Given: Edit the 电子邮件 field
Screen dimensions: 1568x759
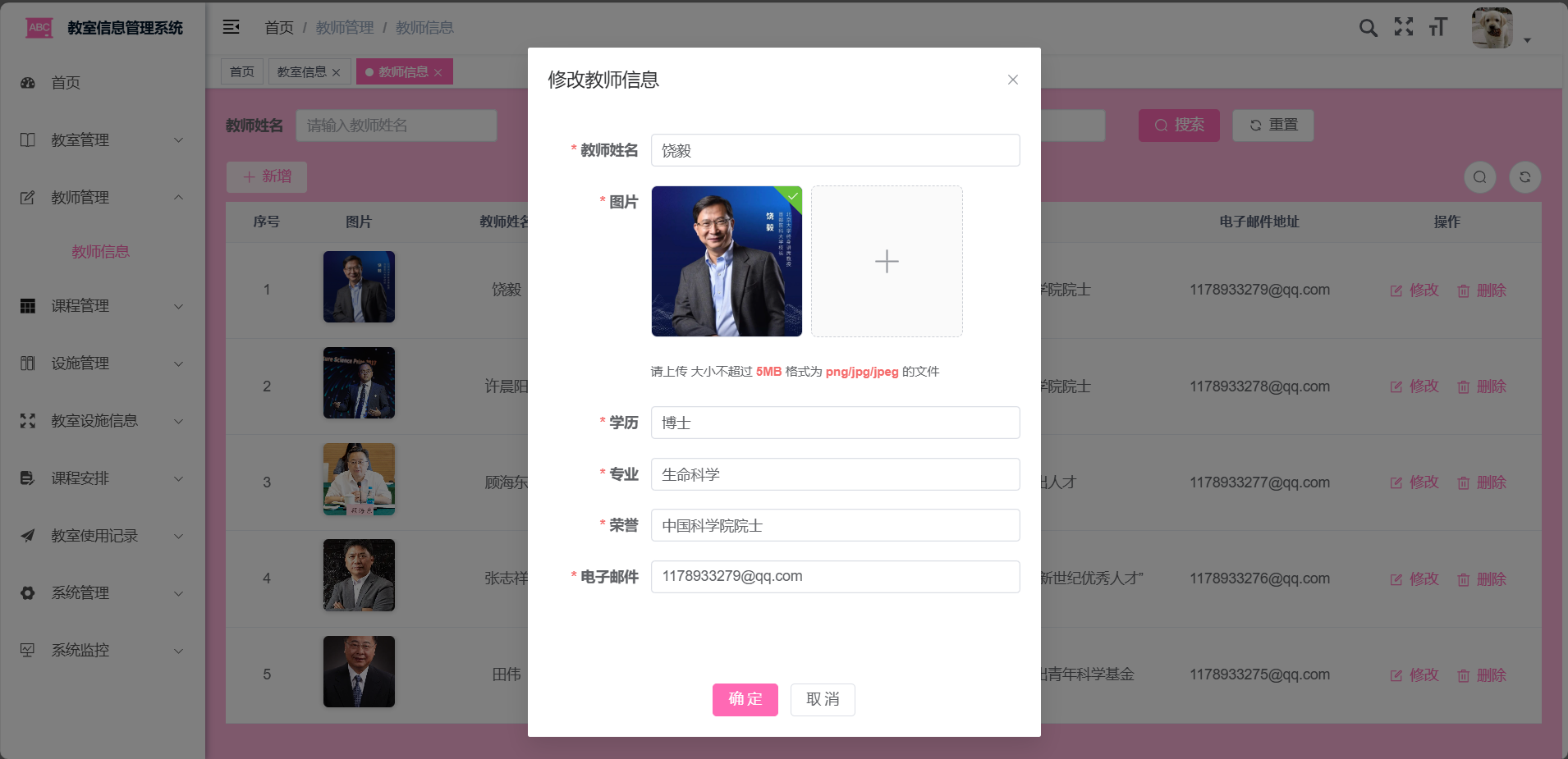Looking at the screenshot, I should [x=836, y=577].
